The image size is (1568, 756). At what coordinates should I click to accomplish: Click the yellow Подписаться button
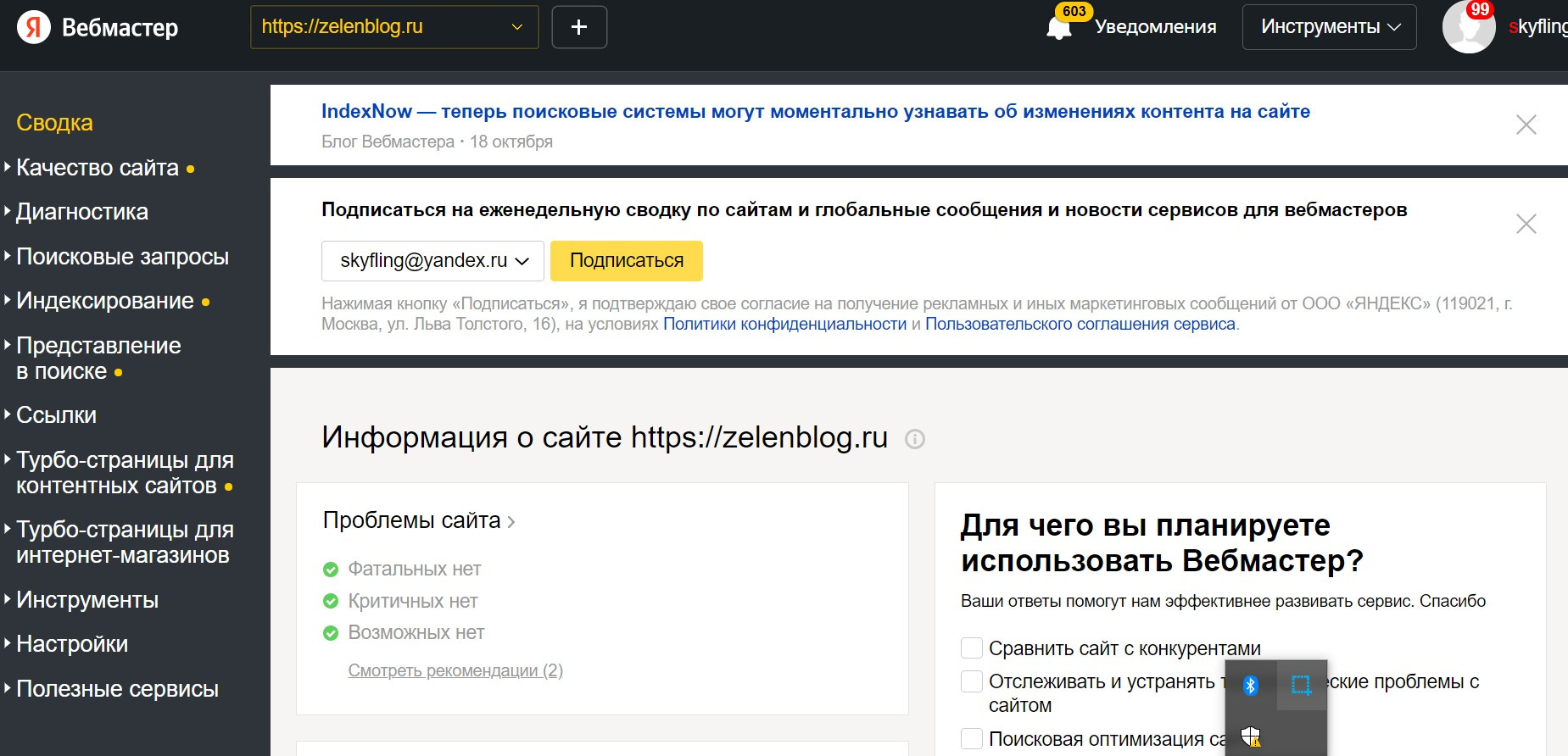[x=627, y=261]
